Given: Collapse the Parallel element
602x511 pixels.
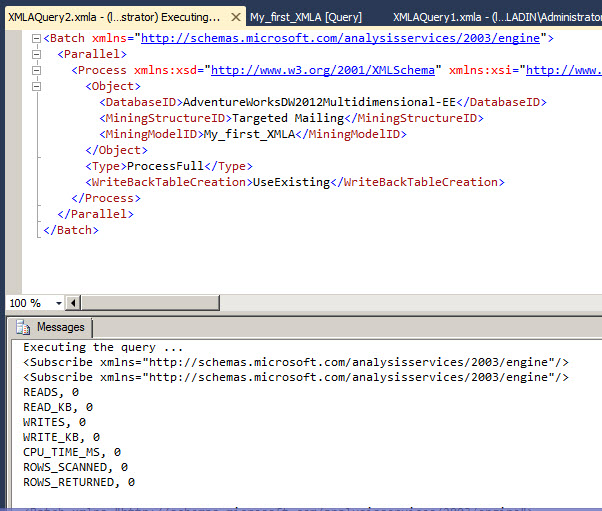Looking at the screenshot, I should (x=36, y=54).
